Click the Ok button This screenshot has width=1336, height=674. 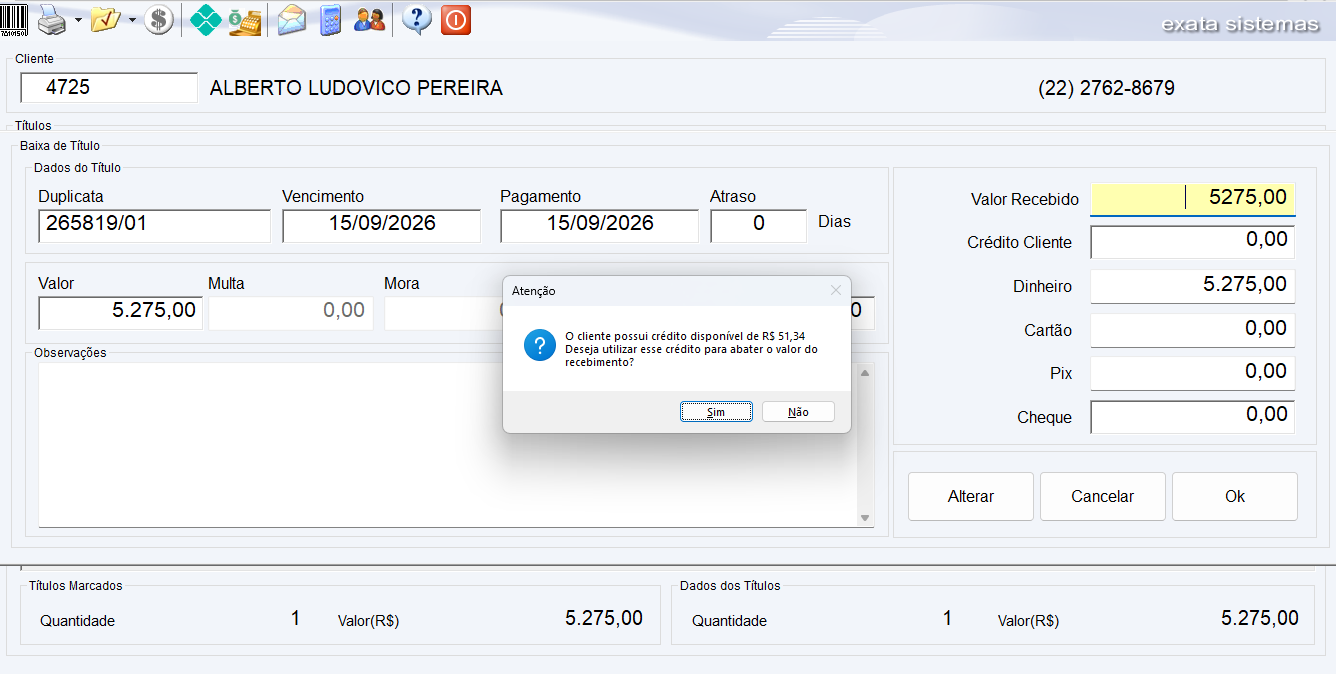click(1235, 496)
